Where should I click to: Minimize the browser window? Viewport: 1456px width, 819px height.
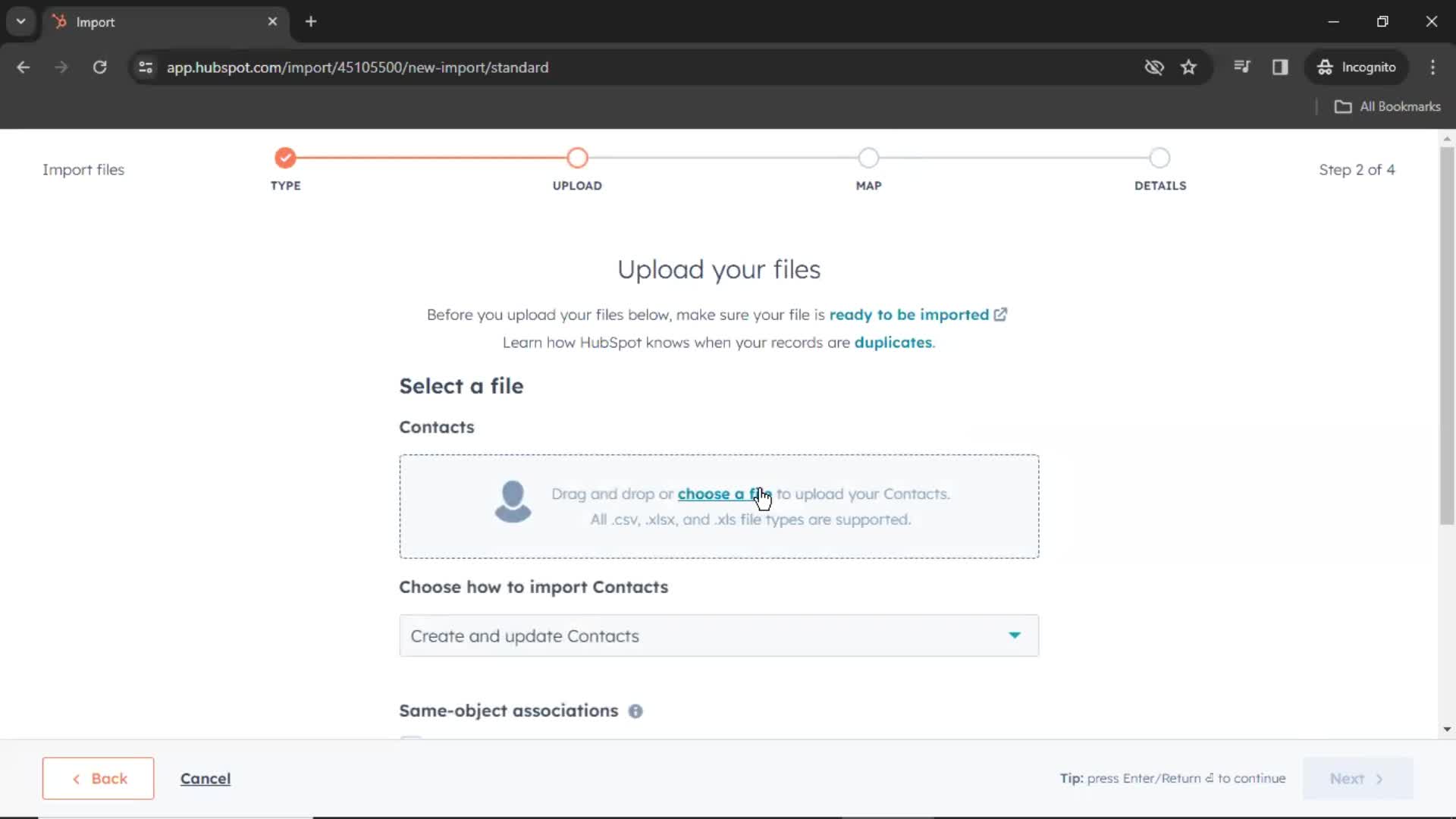[1333, 21]
